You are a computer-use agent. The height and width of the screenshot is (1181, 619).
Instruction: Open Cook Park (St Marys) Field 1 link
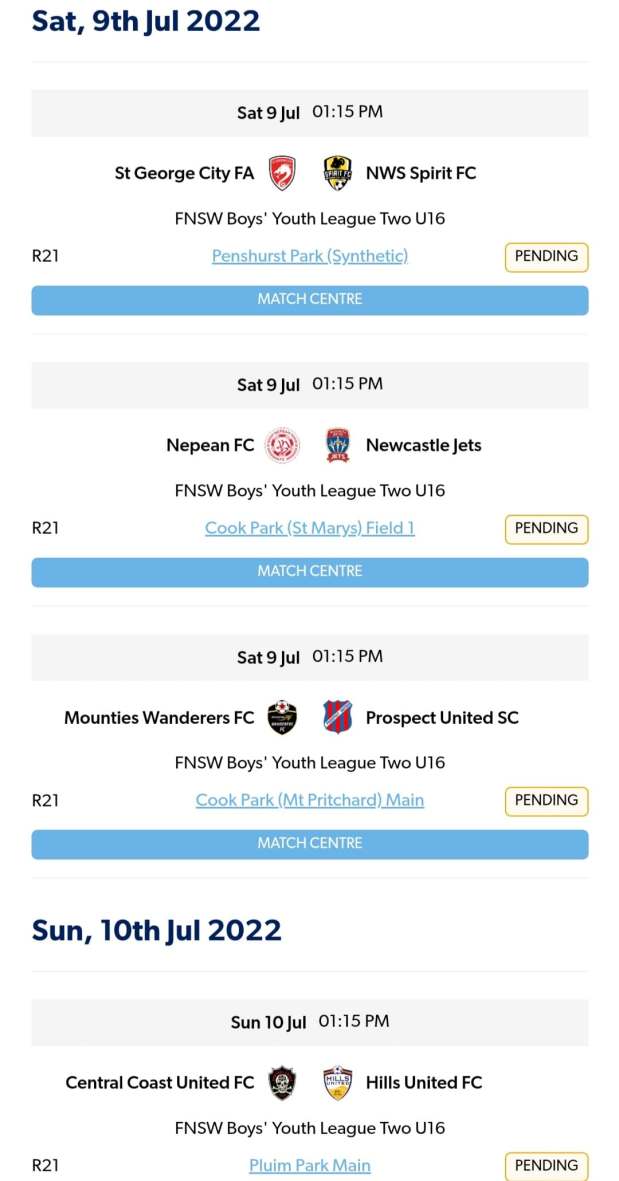[x=310, y=528]
